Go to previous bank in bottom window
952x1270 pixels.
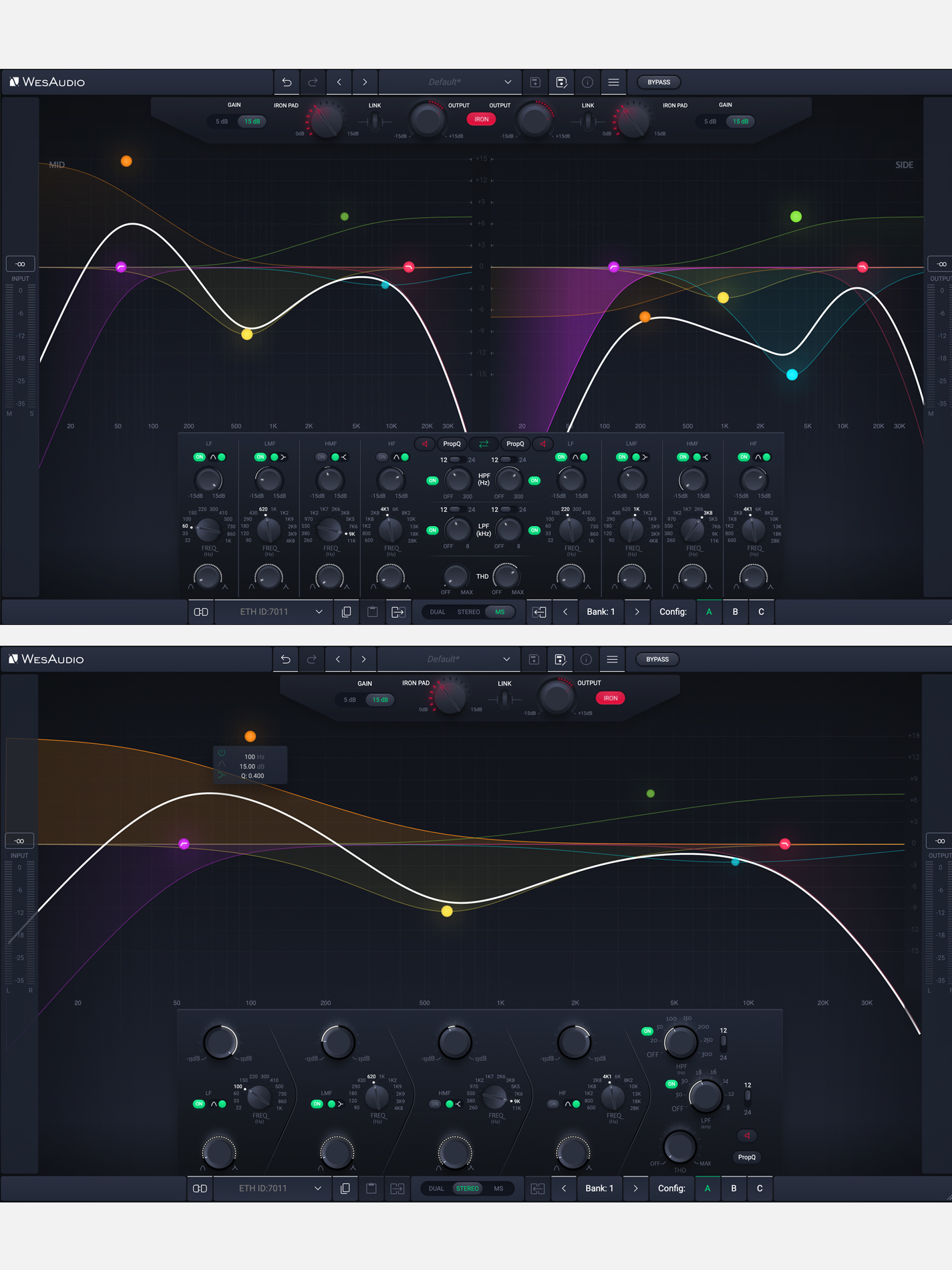[x=564, y=1188]
